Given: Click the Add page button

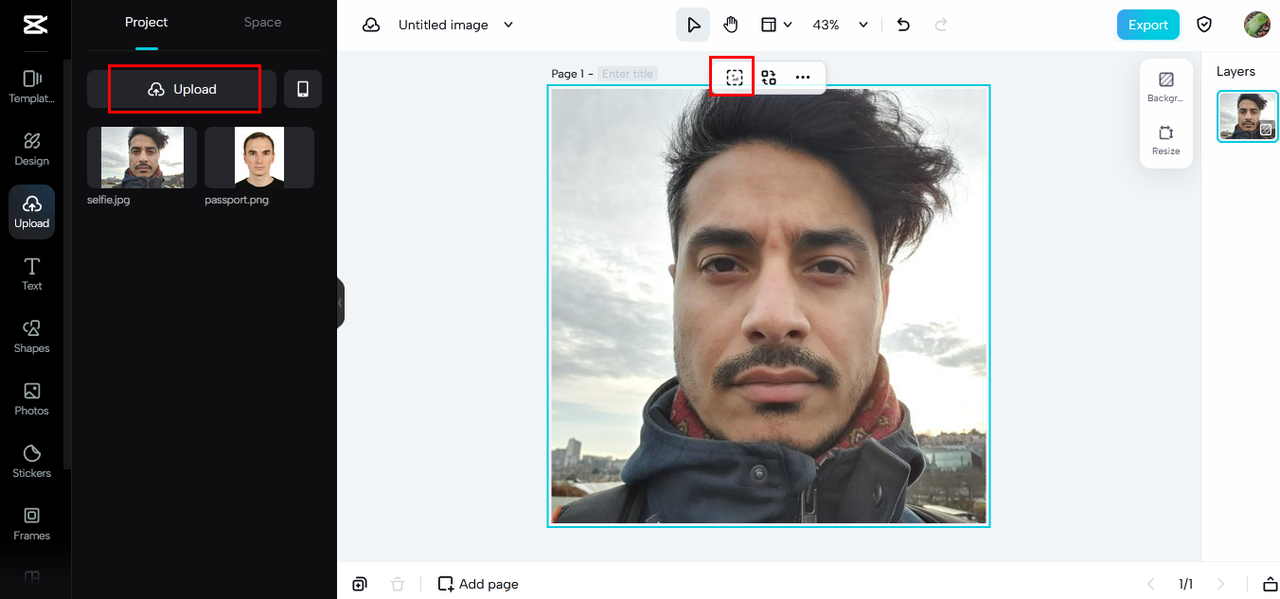Looking at the screenshot, I should pyautogui.click(x=478, y=584).
